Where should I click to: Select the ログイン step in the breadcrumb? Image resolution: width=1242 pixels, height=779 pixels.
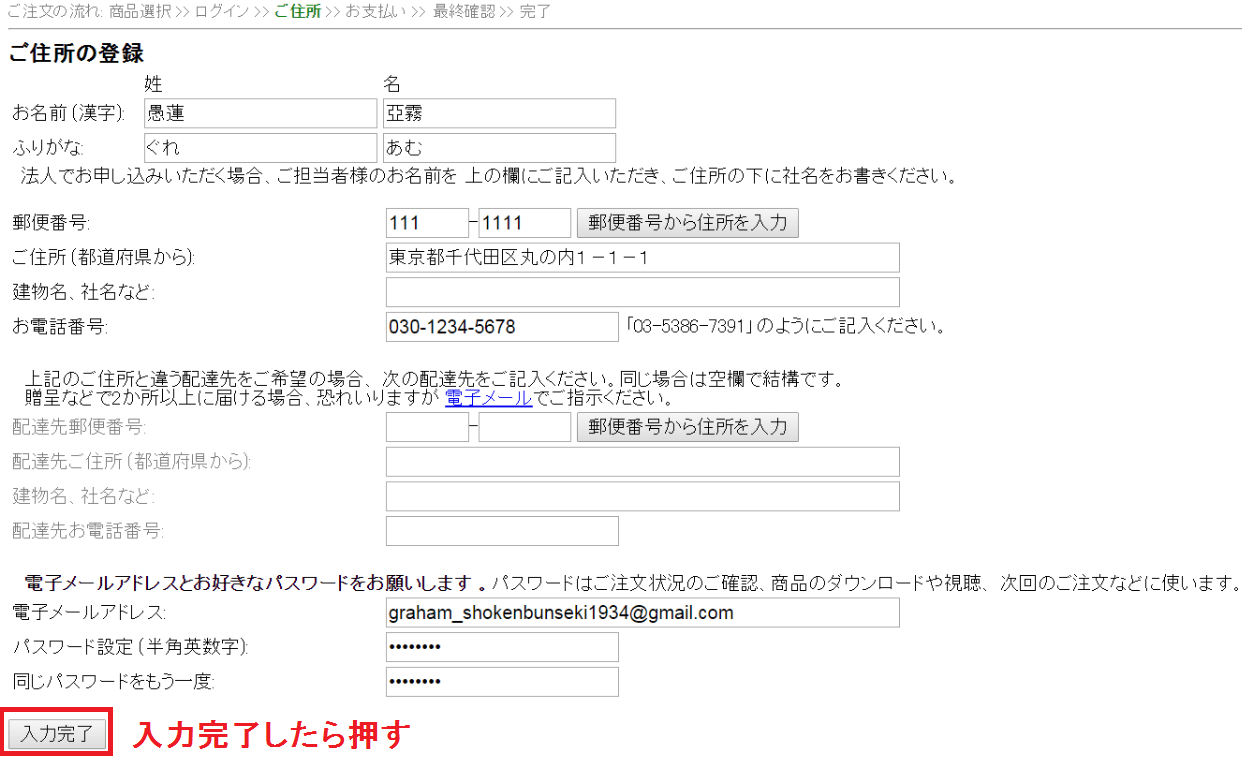pos(221,12)
